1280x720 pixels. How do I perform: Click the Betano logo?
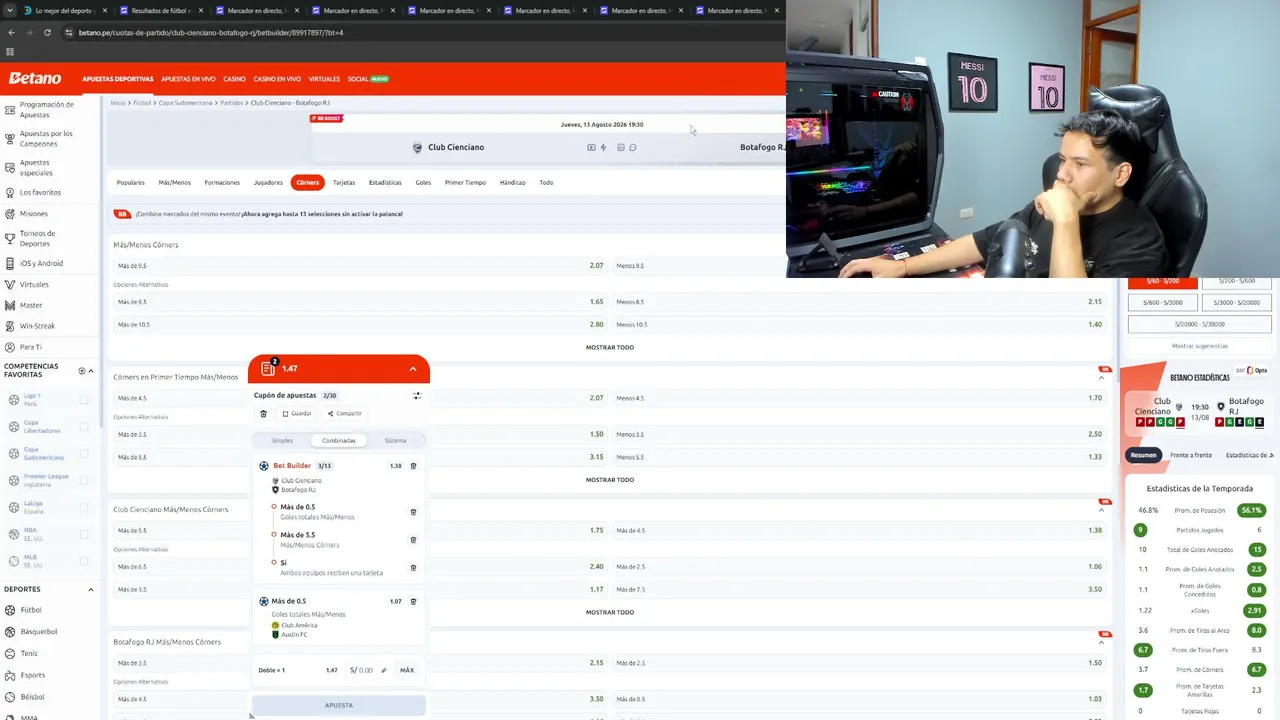point(35,78)
